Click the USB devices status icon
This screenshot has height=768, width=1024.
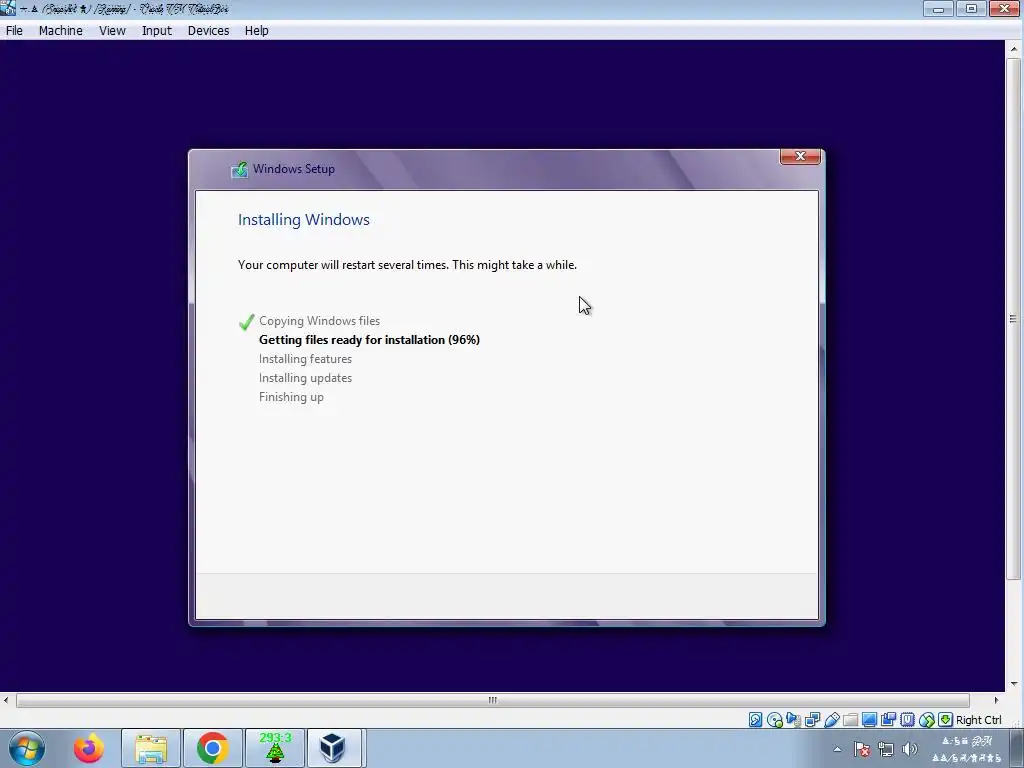[x=831, y=720]
